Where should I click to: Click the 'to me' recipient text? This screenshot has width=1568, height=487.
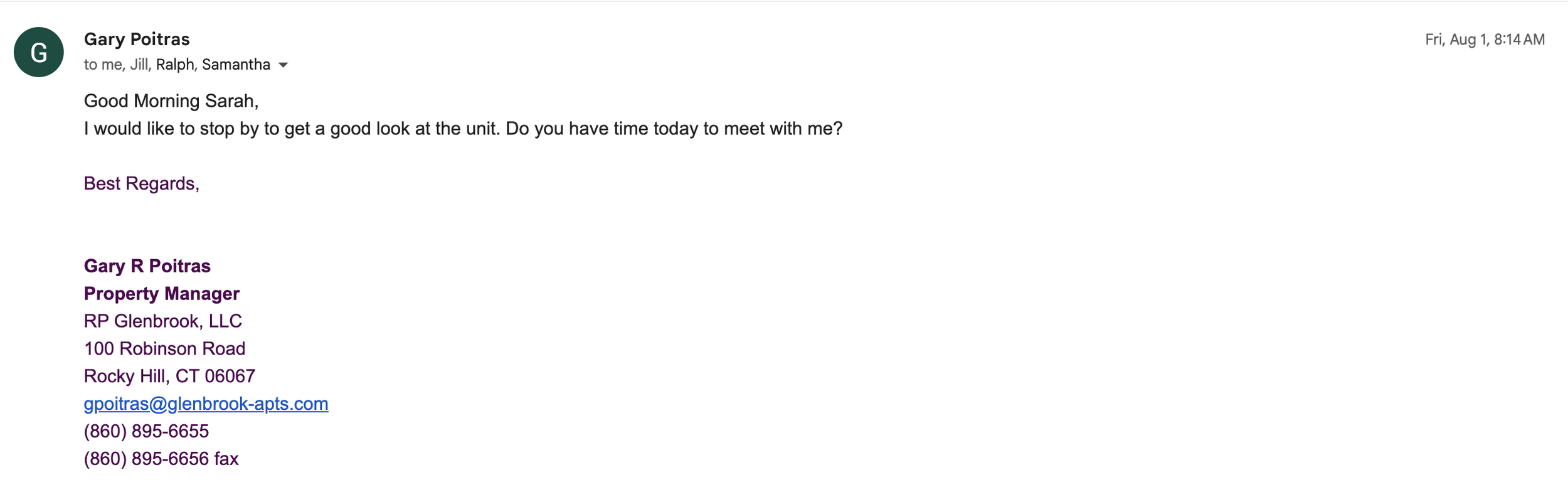point(103,65)
